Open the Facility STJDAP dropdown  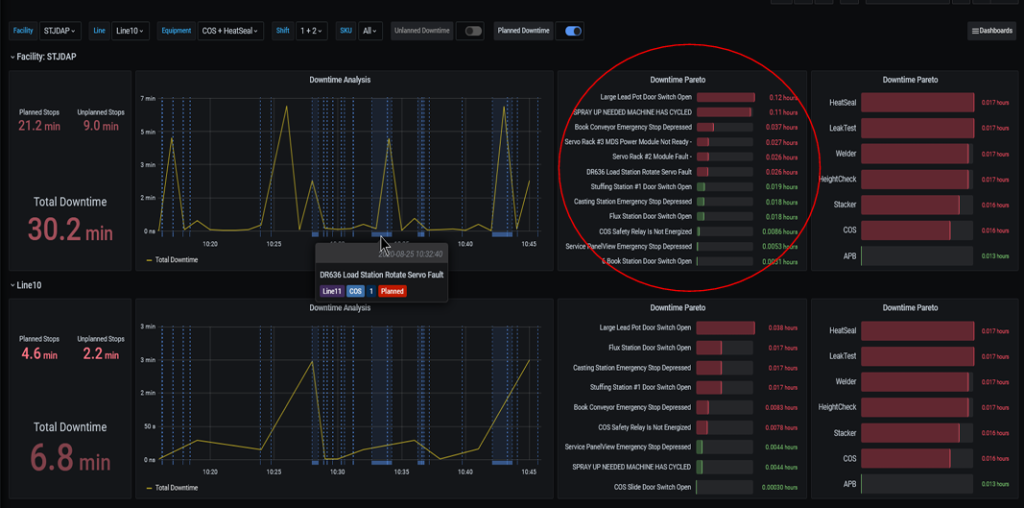click(x=62, y=31)
